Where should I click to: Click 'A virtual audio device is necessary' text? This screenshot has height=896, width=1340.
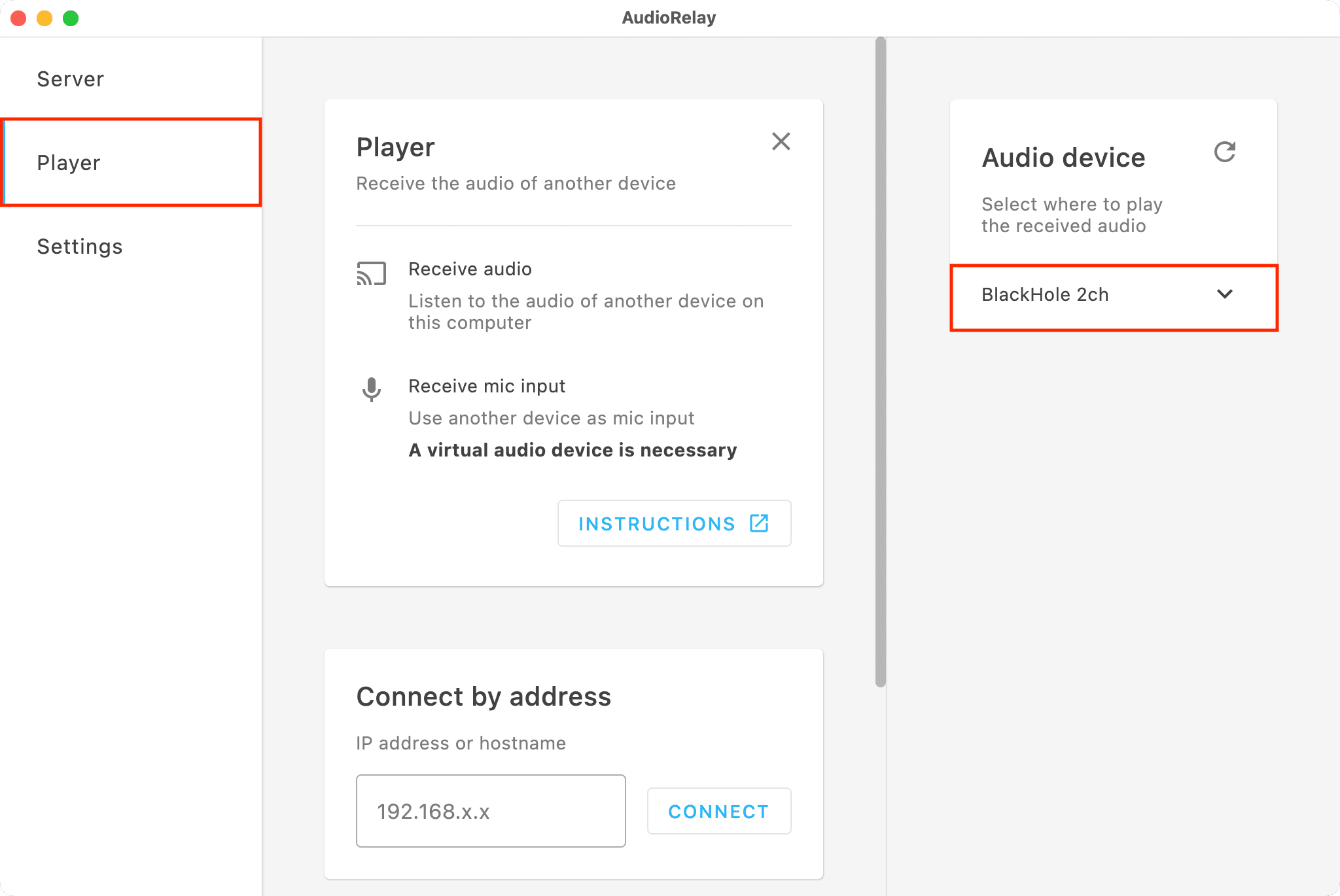[x=573, y=450]
